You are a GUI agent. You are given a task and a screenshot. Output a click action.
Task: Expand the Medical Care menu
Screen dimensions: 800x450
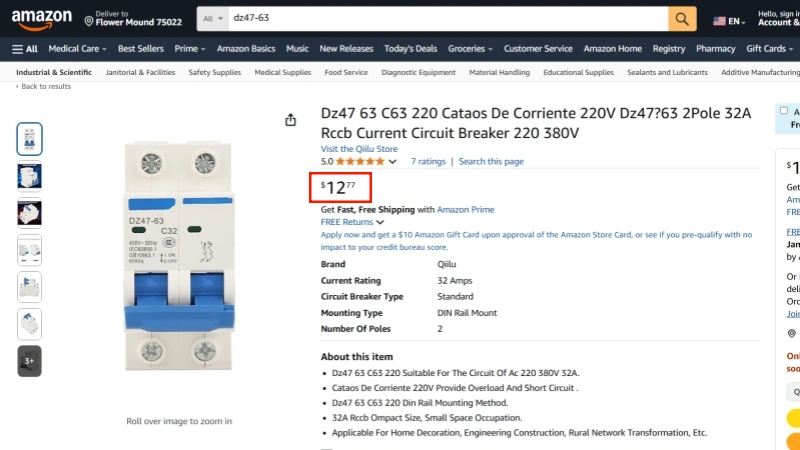[77, 48]
